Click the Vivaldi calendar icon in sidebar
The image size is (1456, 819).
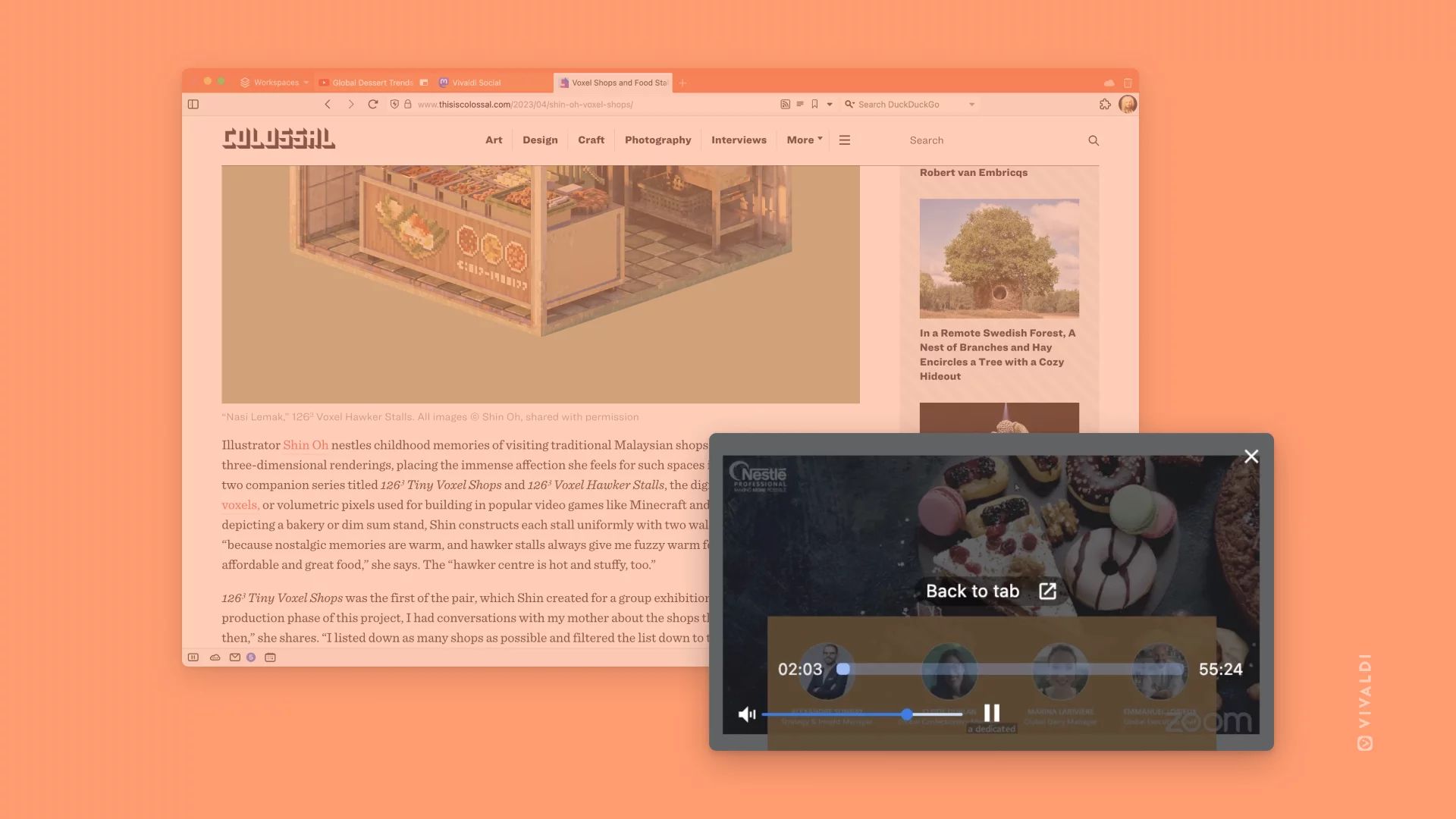(270, 657)
